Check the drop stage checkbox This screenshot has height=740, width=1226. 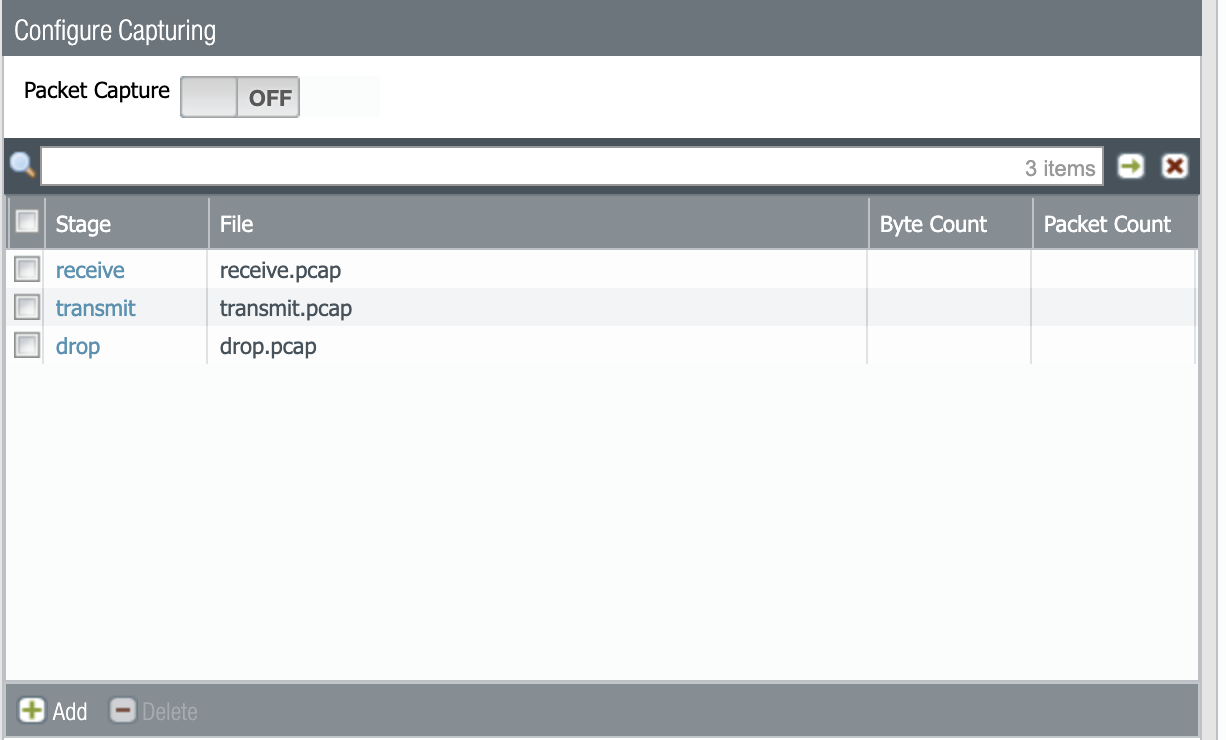click(26, 345)
